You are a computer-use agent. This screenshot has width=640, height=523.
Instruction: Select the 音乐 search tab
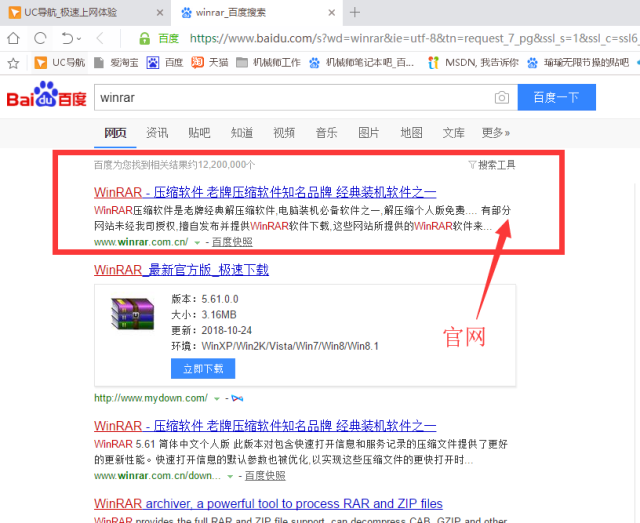click(327, 133)
